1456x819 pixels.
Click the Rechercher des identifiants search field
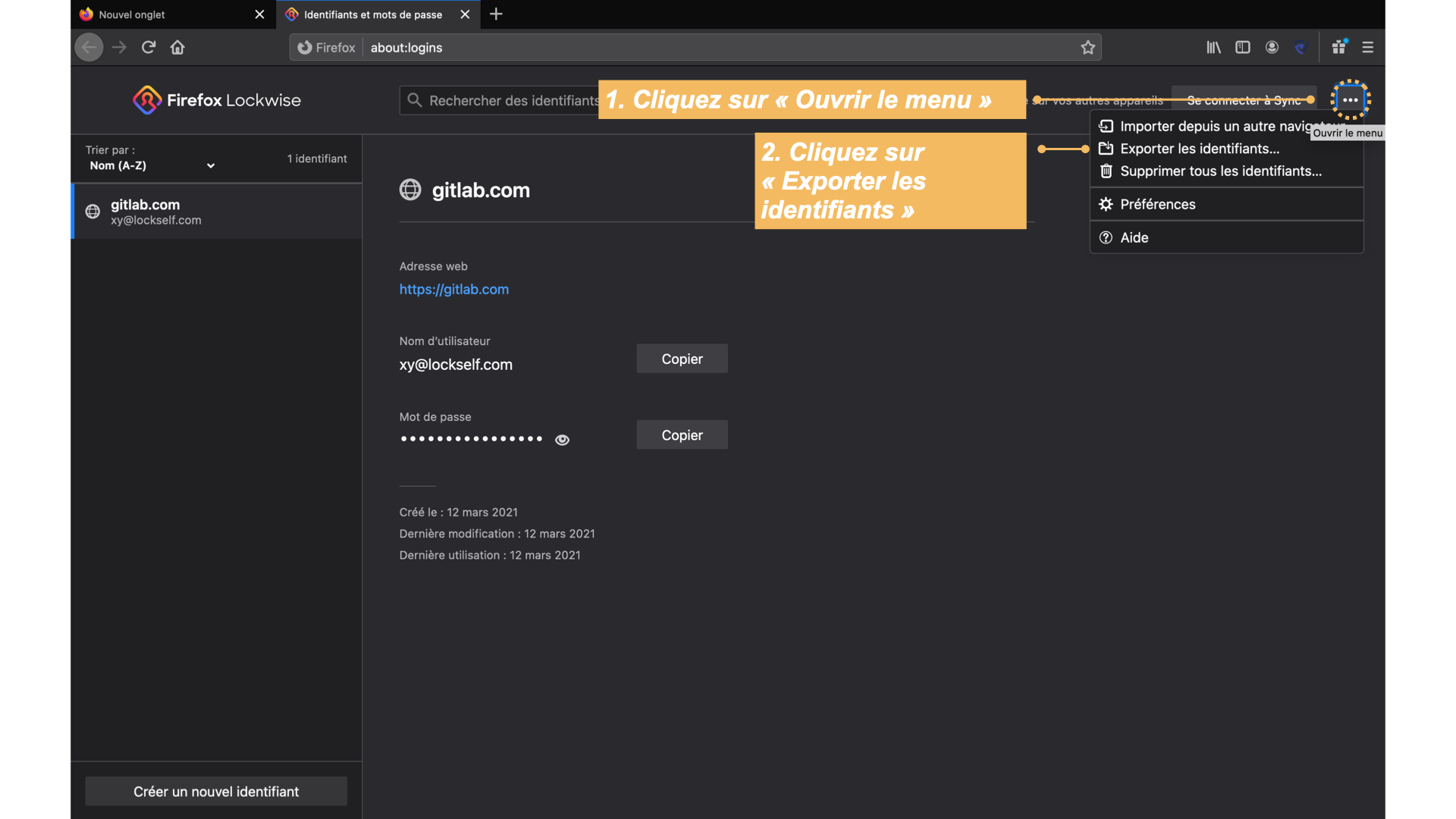[499, 100]
